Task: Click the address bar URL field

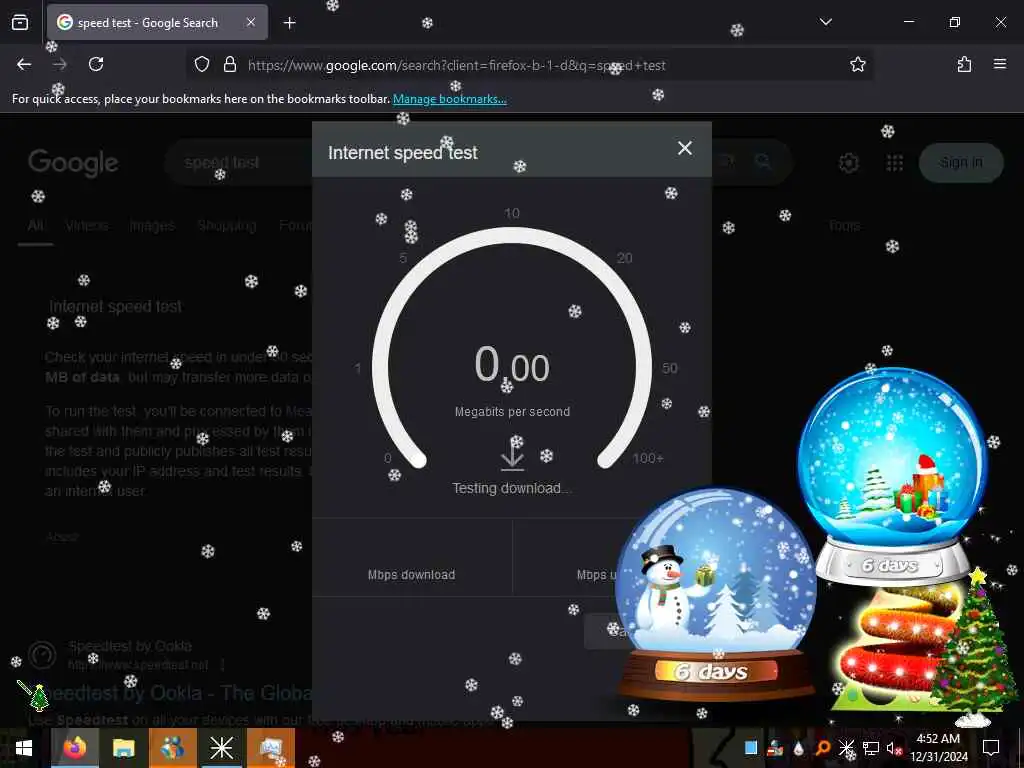Action: [529, 65]
